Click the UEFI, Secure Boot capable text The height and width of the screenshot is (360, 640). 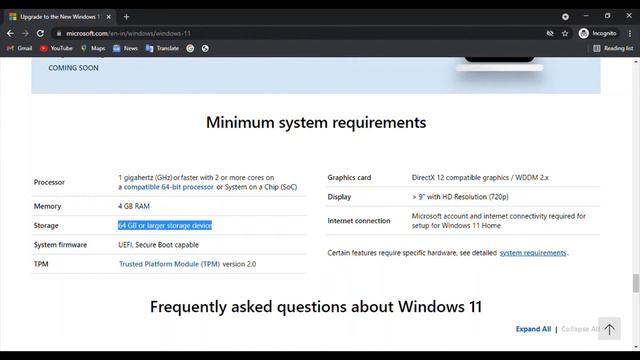[x=158, y=245]
